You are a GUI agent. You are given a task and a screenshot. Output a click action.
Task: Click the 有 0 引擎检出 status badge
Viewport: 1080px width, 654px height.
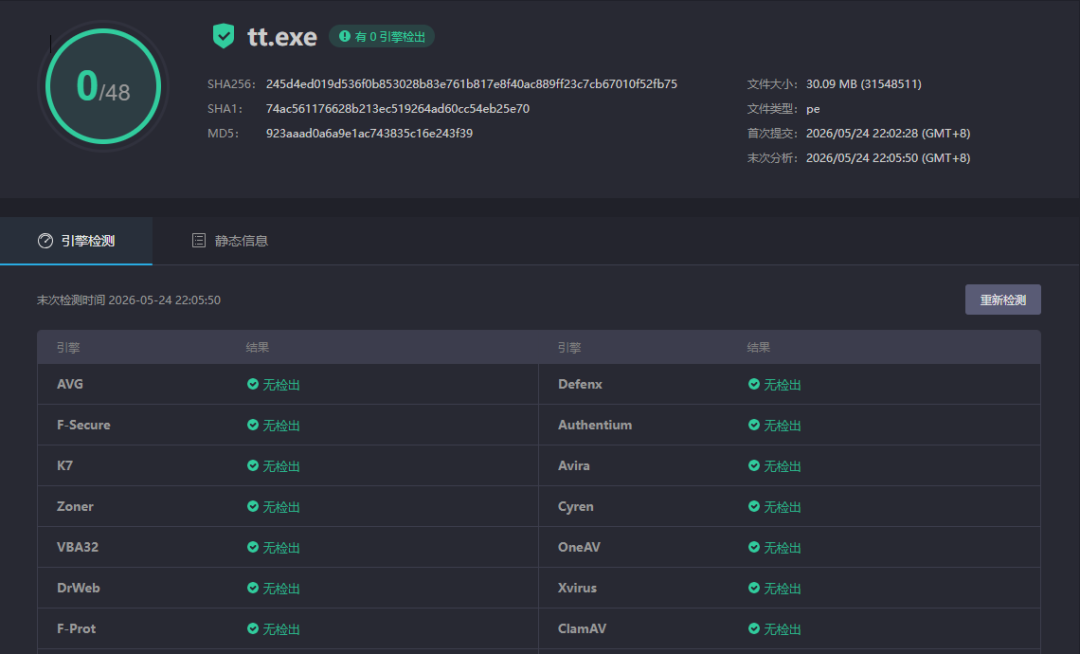[382, 36]
